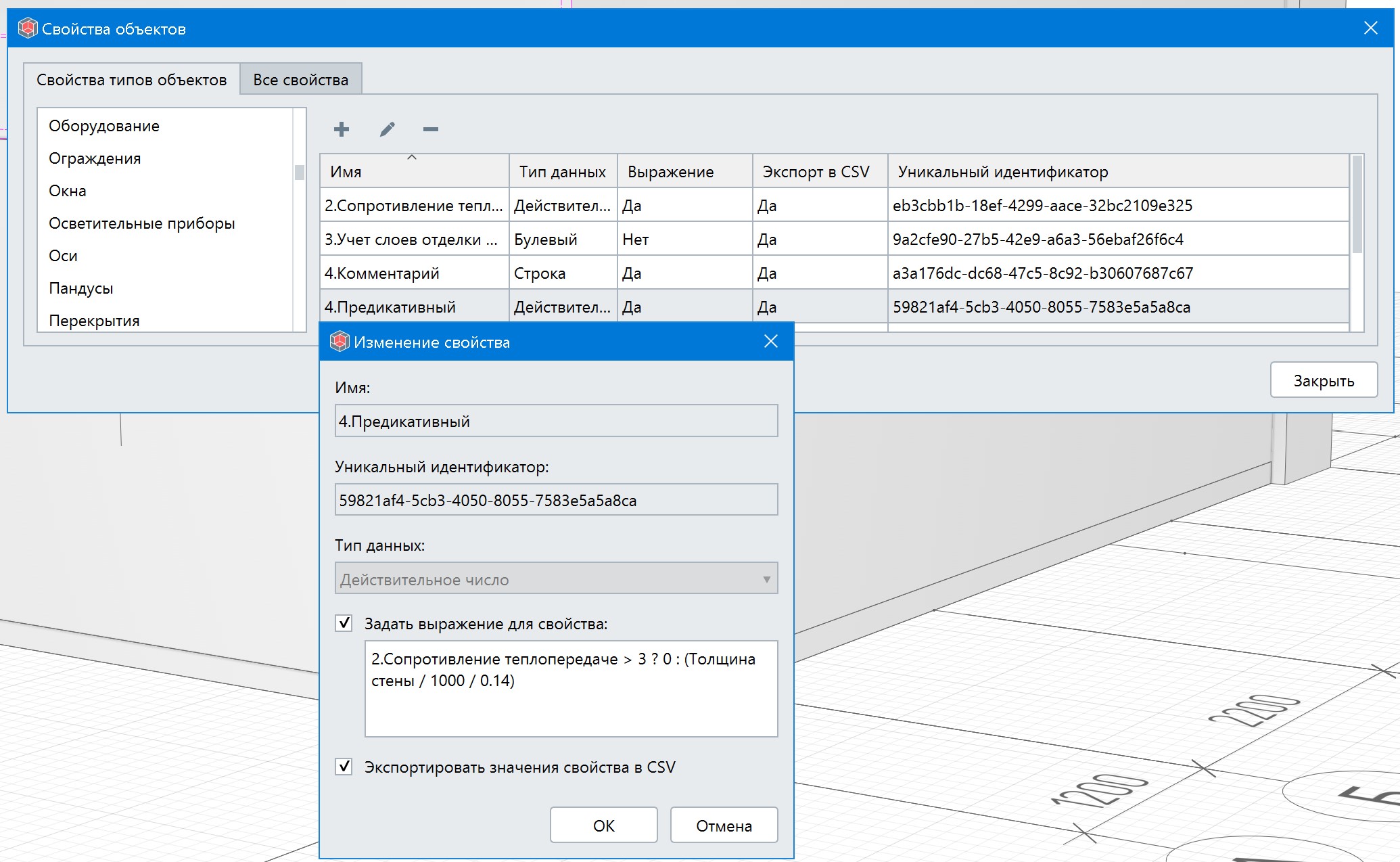Open the Тип данных dropdown

pos(556,579)
